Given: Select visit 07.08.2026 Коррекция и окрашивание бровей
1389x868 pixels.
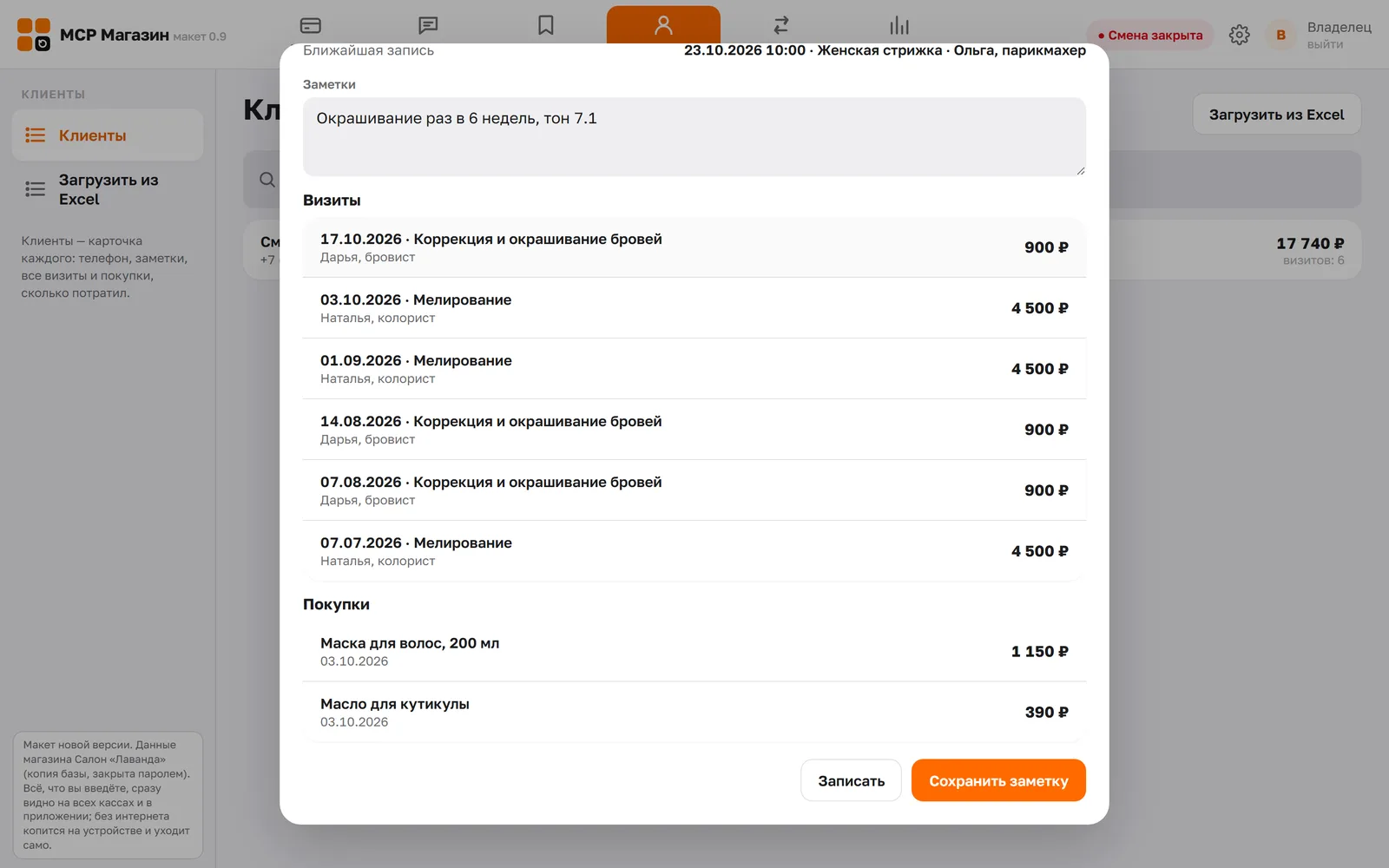Looking at the screenshot, I should [694, 490].
